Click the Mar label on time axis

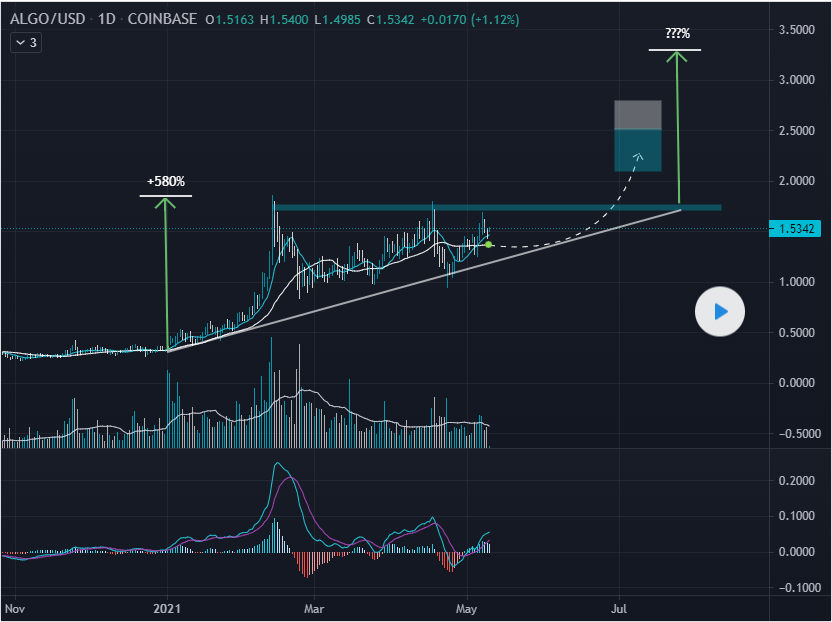coord(315,607)
